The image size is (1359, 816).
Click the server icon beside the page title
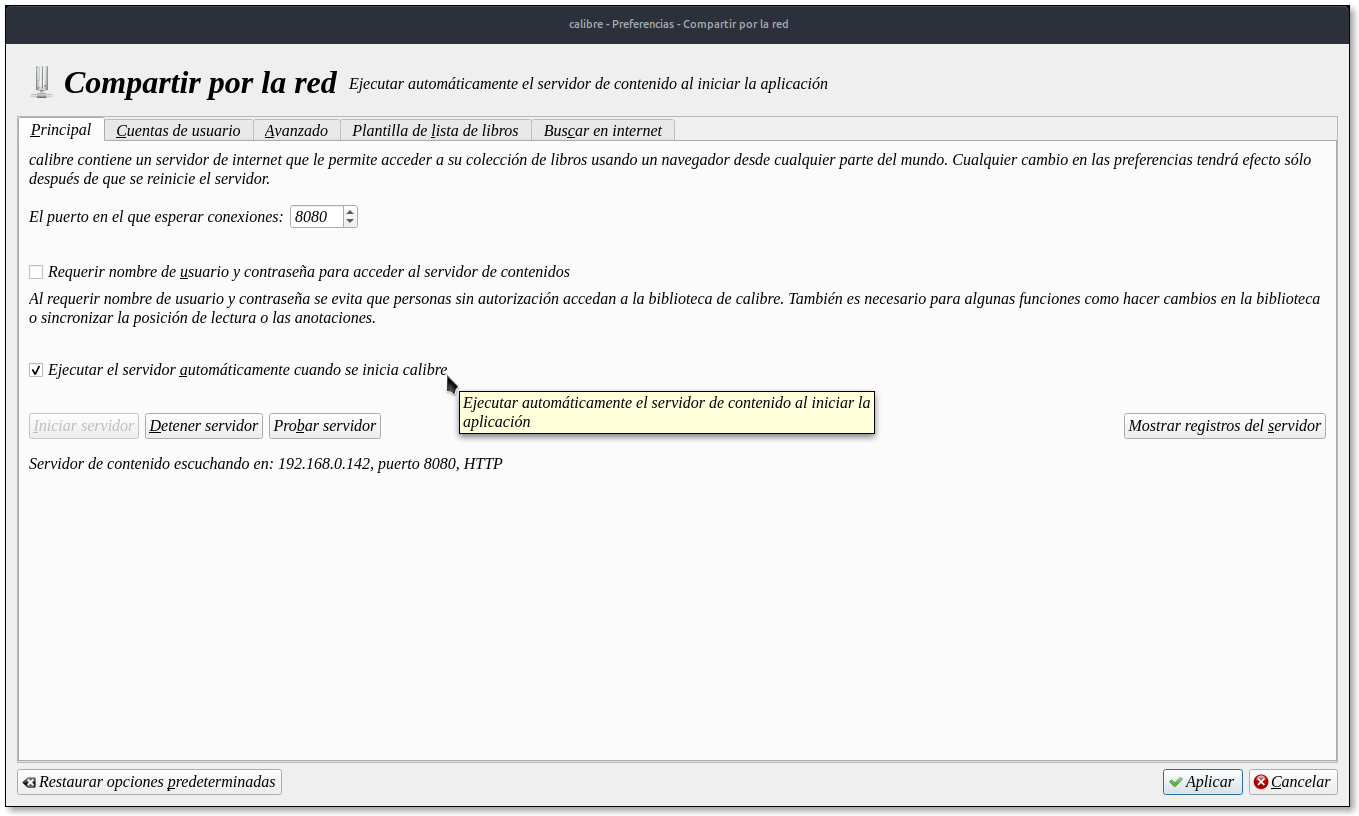(x=41, y=82)
